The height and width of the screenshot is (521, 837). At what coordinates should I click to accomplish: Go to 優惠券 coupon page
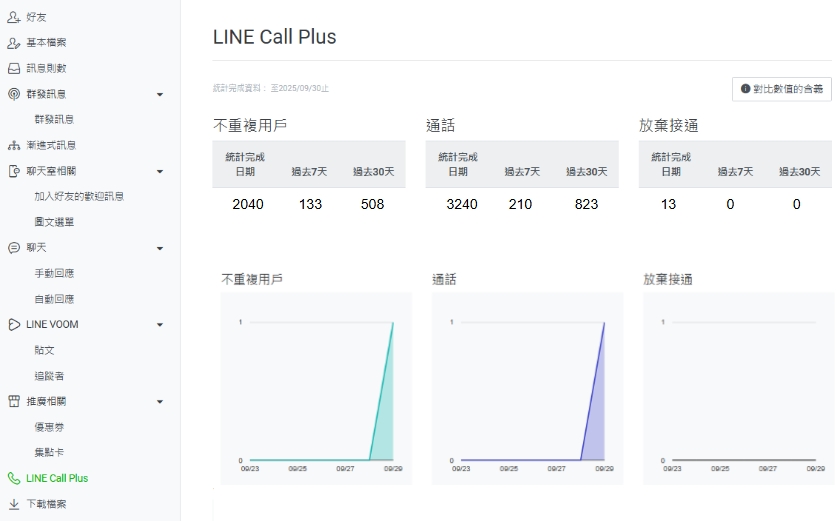point(49,427)
